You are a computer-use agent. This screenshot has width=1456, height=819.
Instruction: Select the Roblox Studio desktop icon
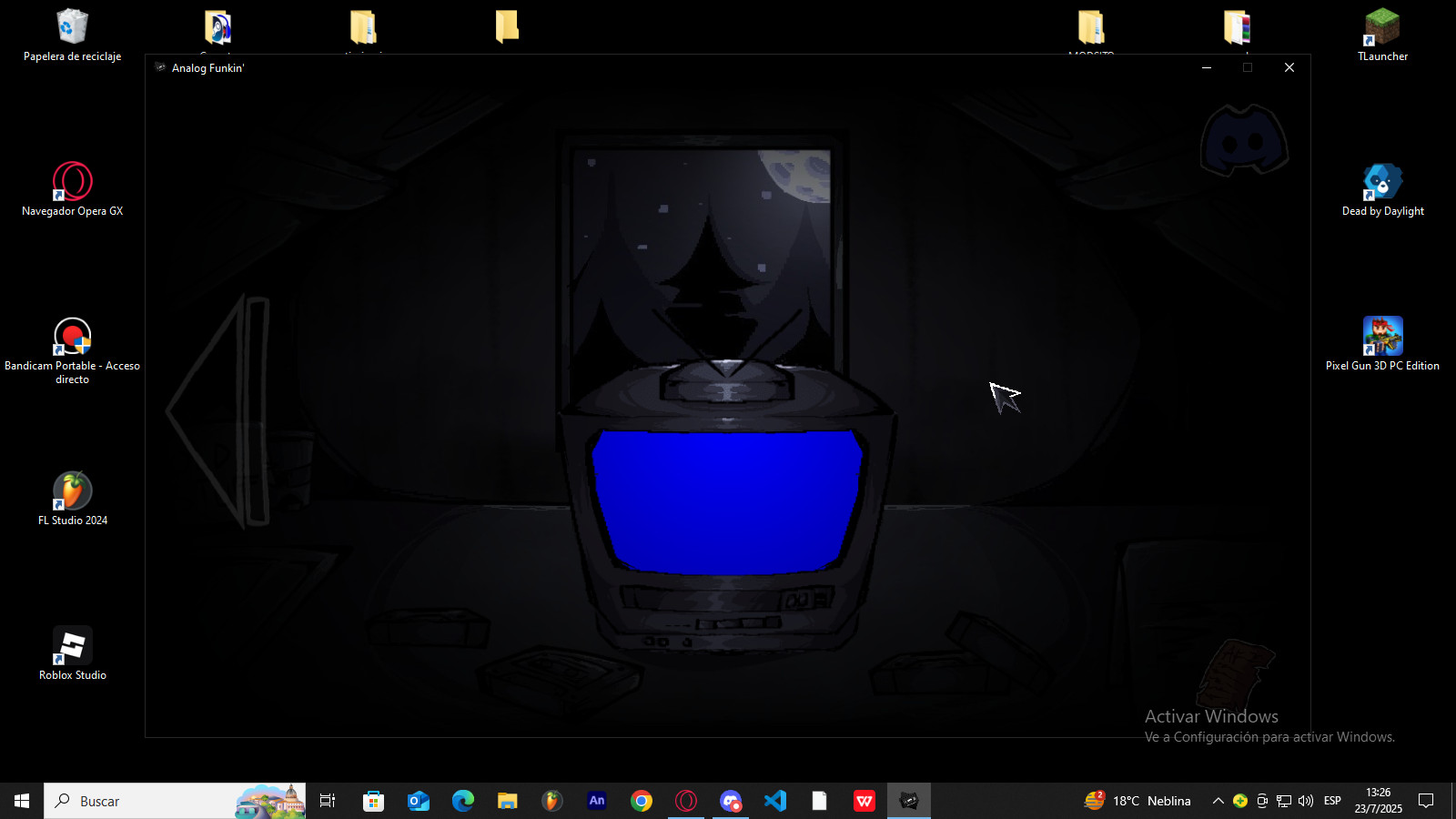[x=72, y=646]
